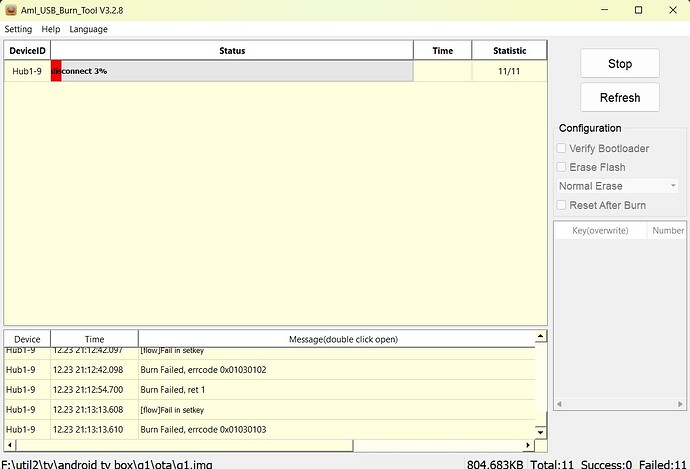Open the Setting menu
The height and width of the screenshot is (469, 690).
[x=18, y=29]
